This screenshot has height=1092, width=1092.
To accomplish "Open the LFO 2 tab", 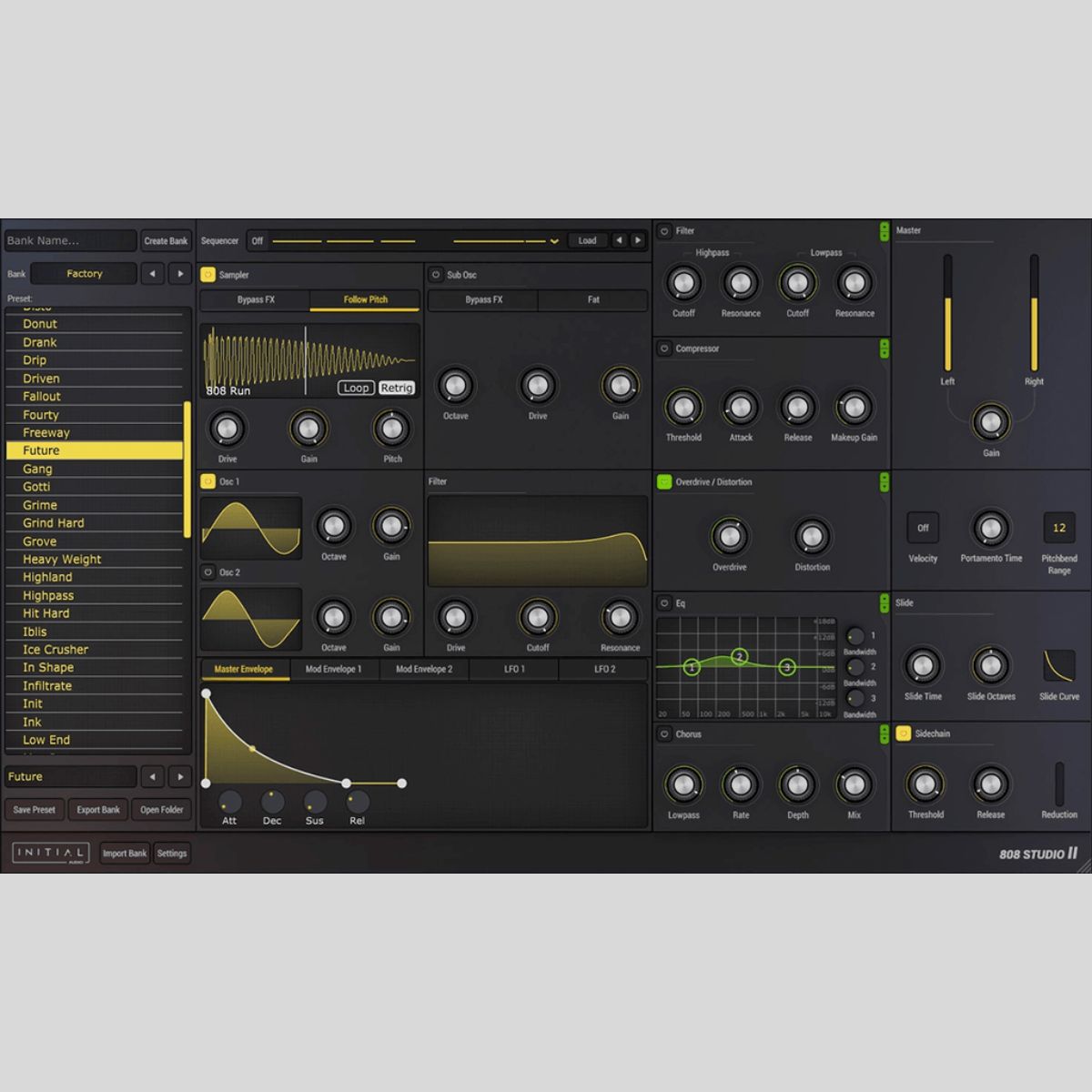I will [x=604, y=670].
